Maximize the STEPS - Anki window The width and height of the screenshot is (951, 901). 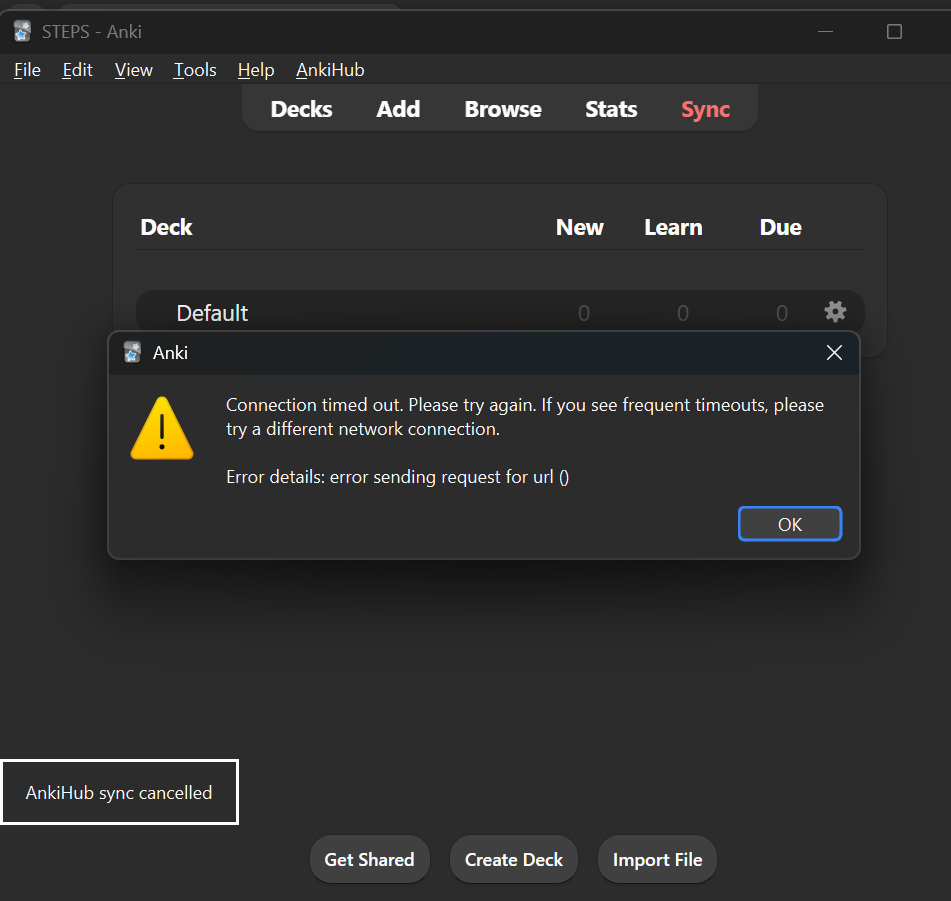click(894, 31)
